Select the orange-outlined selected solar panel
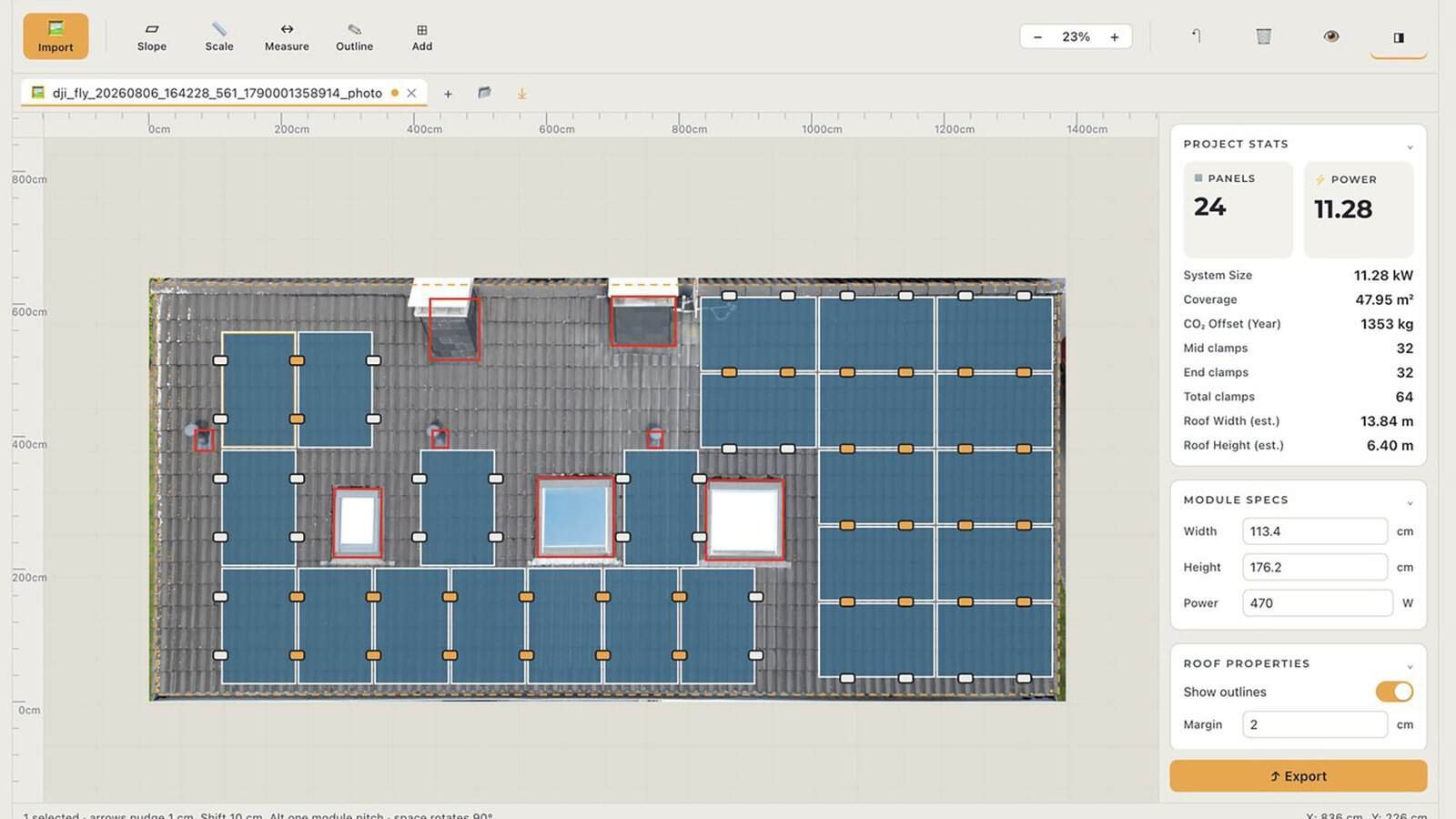 (x=258, y=389)
